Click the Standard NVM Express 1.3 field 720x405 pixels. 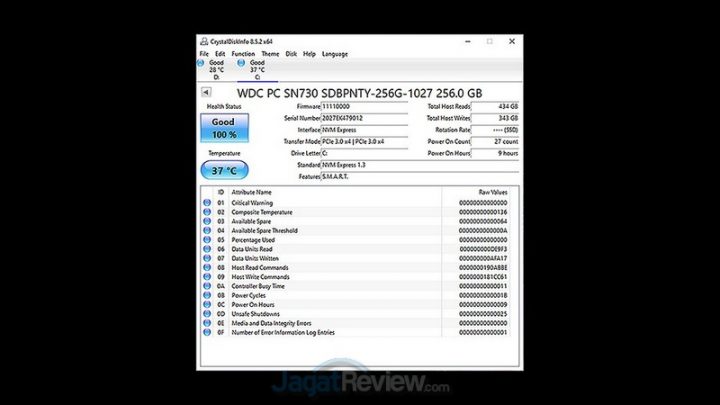(x=420, y=165)
